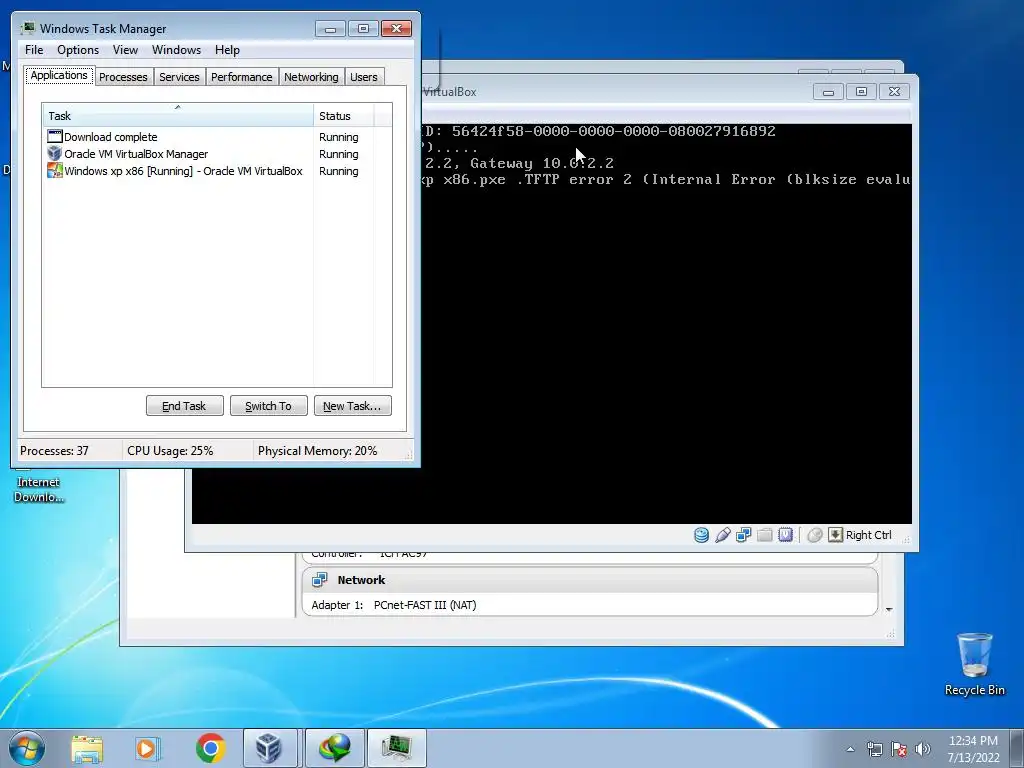This screenshot has height=768, width=1024.
Task: Select the Download complete task row
Action: [217, 136]
